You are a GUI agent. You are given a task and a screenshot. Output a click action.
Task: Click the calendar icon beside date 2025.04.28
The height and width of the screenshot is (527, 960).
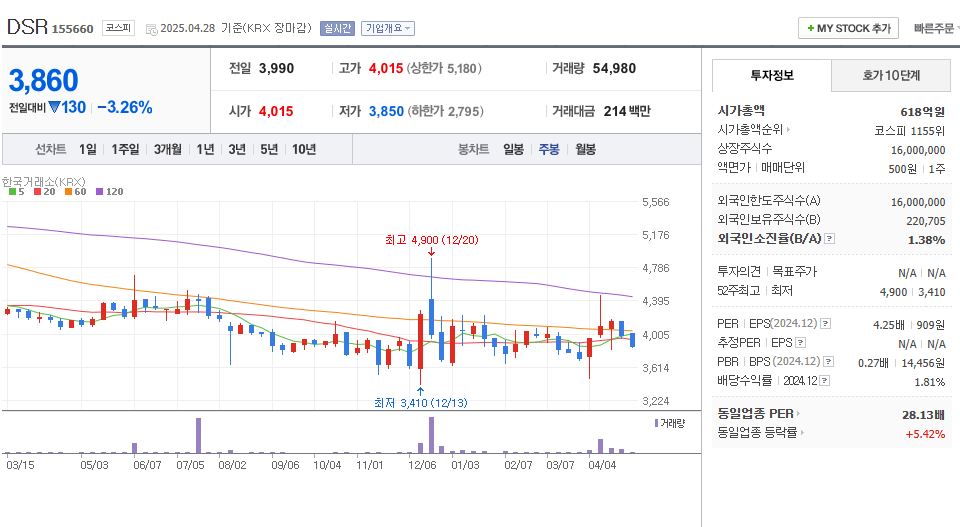click(151, 29)
